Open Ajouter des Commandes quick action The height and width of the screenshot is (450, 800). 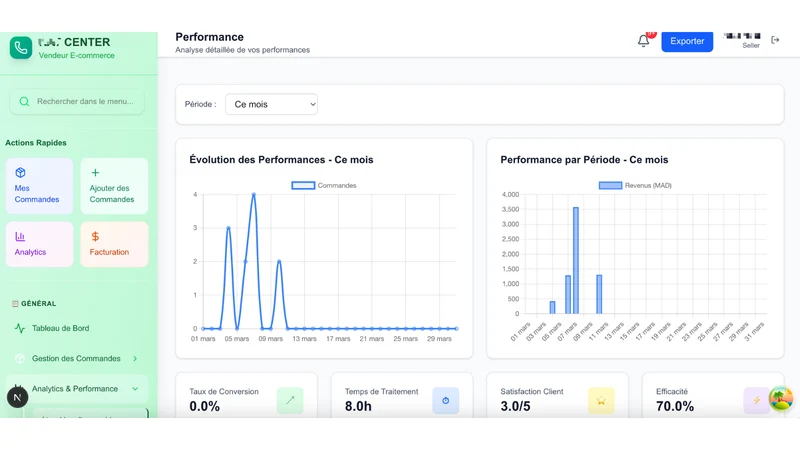click(114, 186)
